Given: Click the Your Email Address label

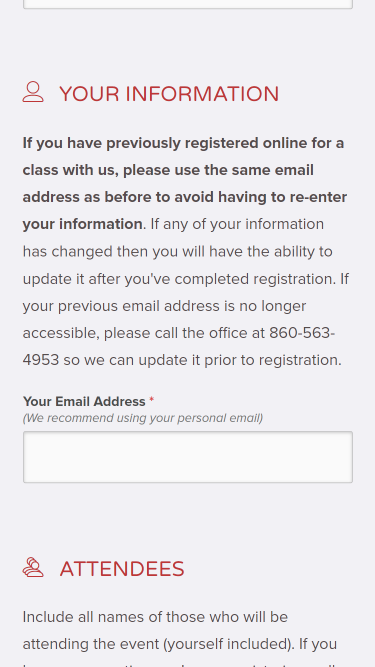Looking at the screenshot, I should tap(84, 402).
